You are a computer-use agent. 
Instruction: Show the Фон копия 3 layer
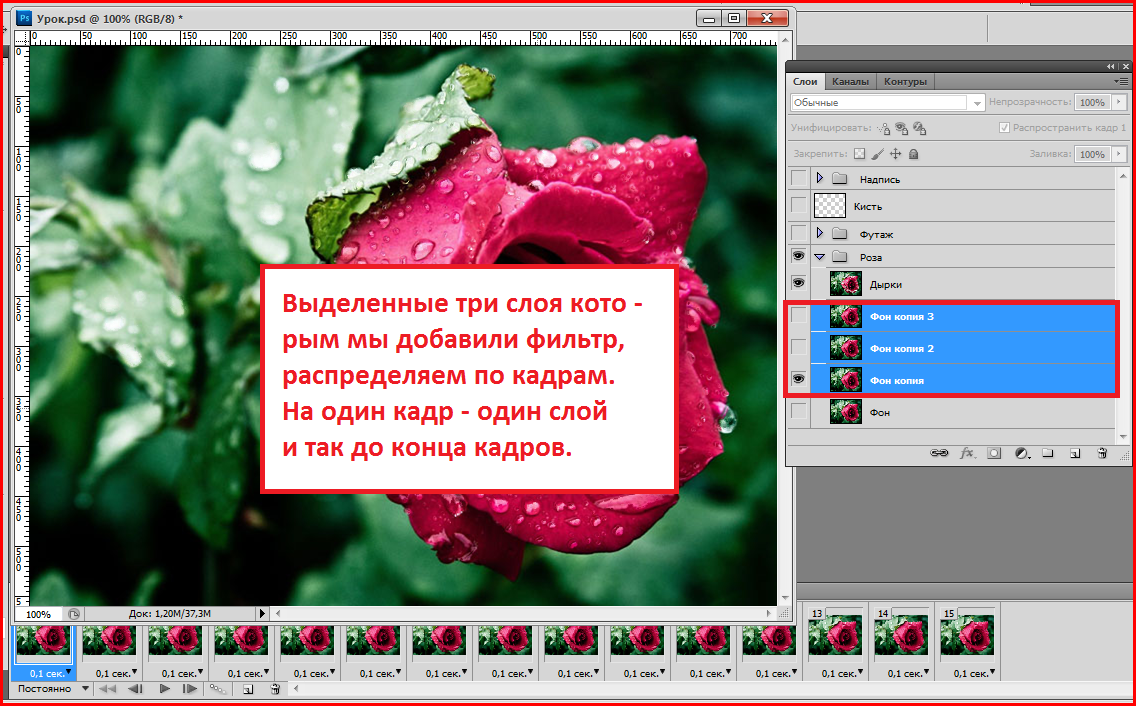pyautogui.click(x=798, y=315)
